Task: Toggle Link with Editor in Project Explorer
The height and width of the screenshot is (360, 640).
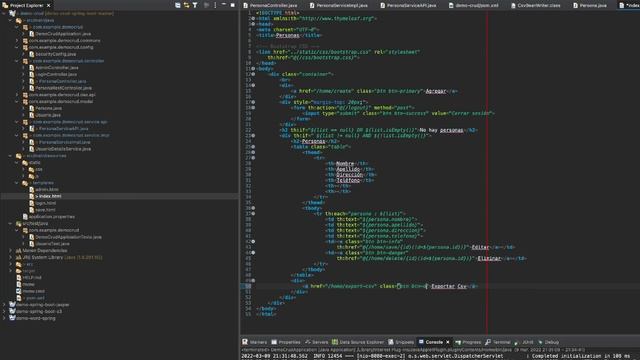Action: (187, 5)
